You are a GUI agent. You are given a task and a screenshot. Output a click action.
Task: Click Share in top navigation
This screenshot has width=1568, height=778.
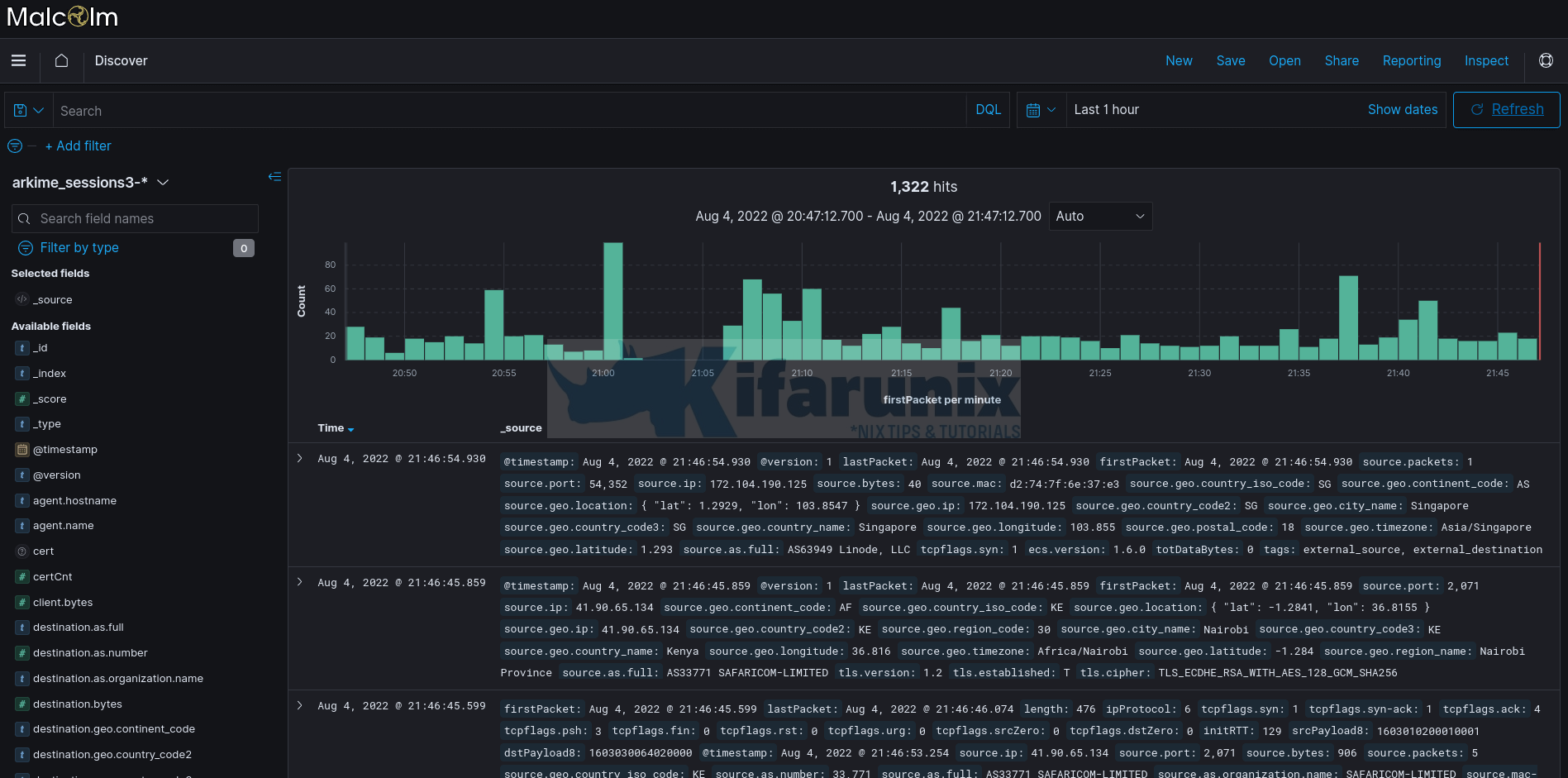point(1342,60)
